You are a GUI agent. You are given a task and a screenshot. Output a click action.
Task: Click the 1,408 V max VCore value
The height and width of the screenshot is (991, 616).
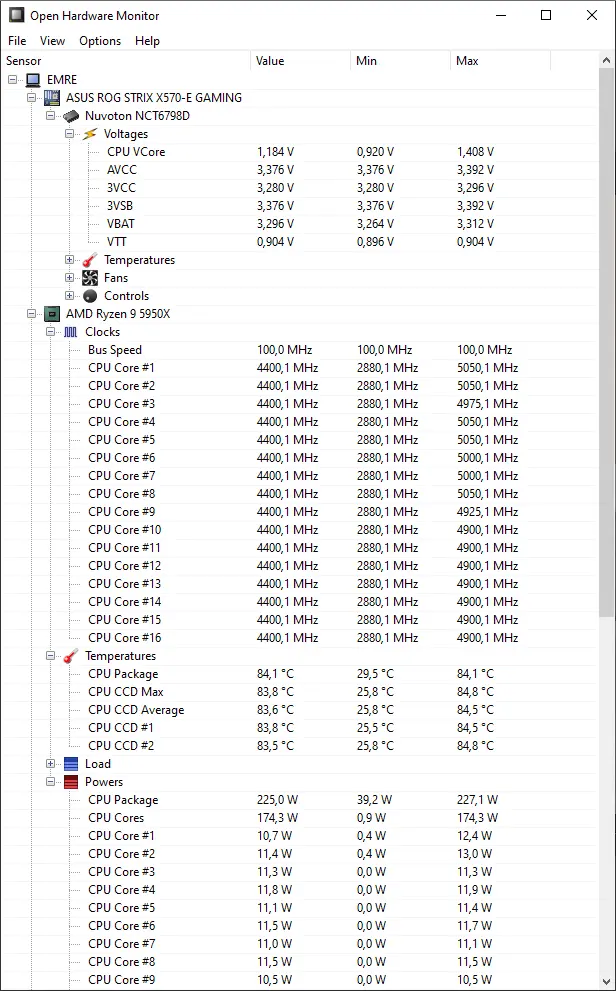pyautogui.click(x=475, y=152)
